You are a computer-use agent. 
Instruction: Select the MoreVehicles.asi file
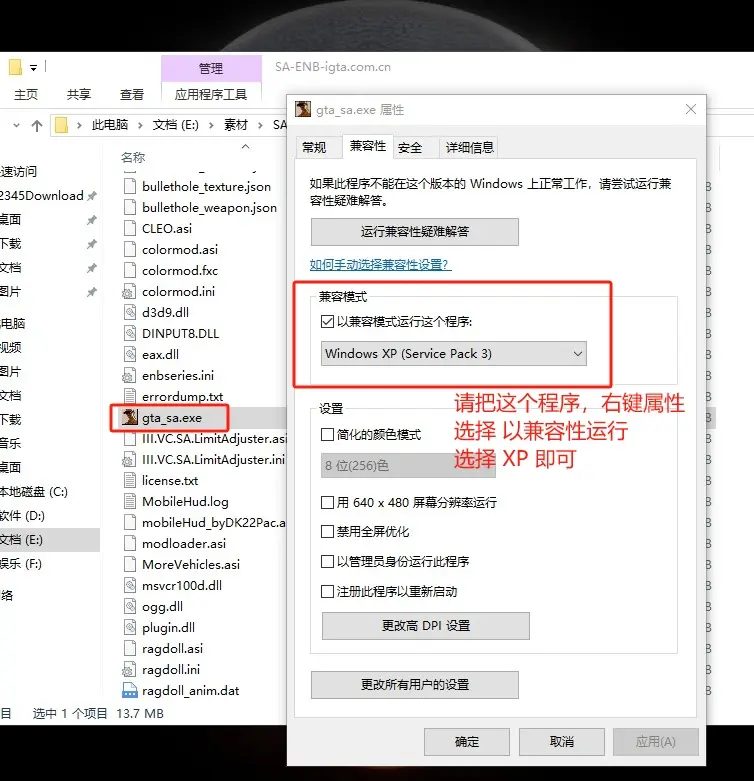pos(191,564)
